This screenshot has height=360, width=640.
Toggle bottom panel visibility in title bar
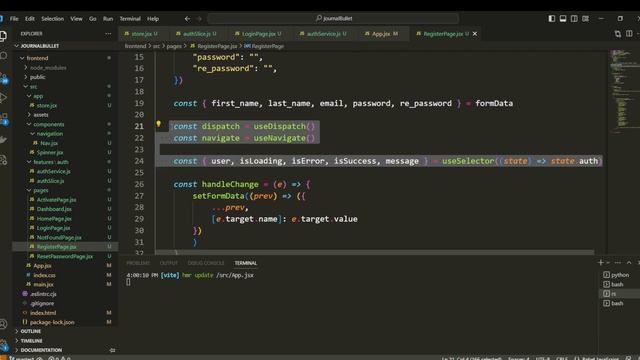(563, 18)
